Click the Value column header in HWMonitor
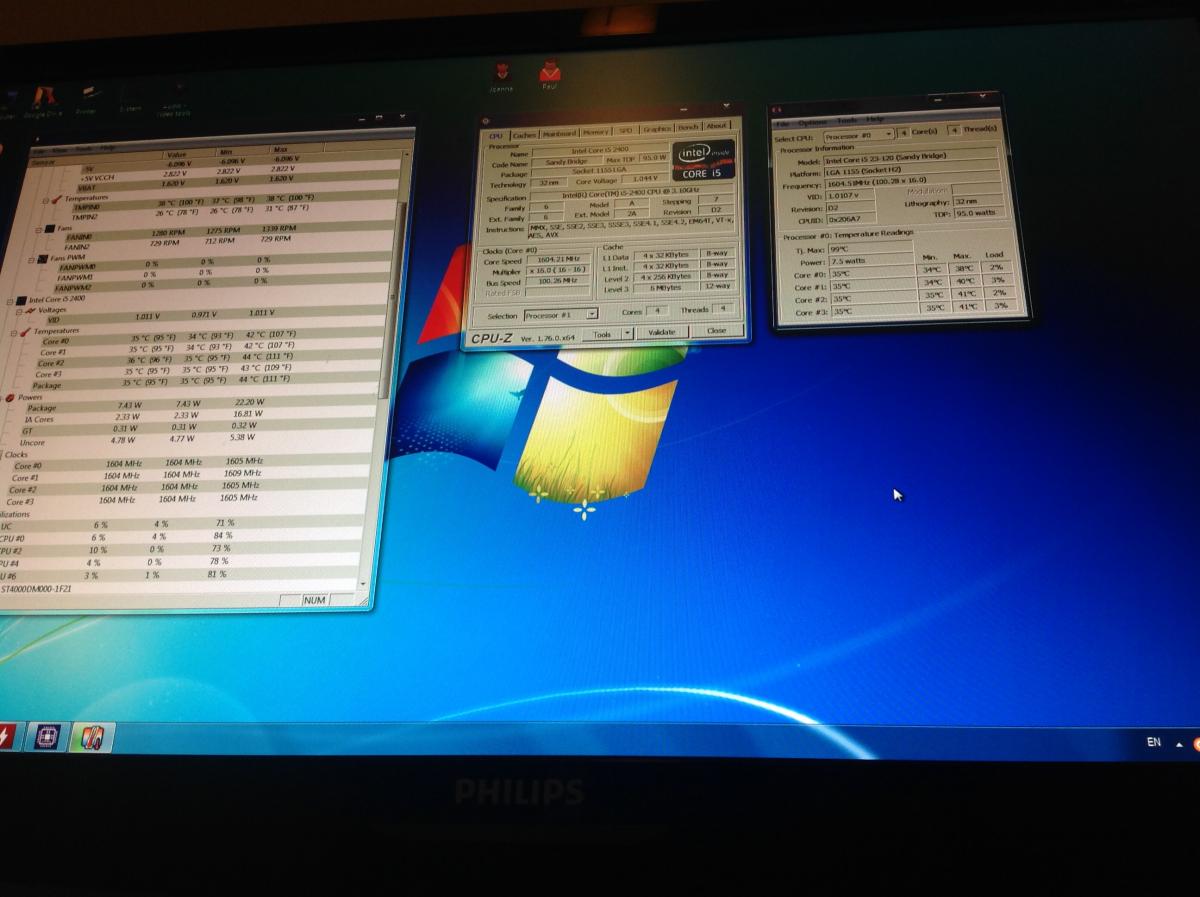 click(176, 155)
